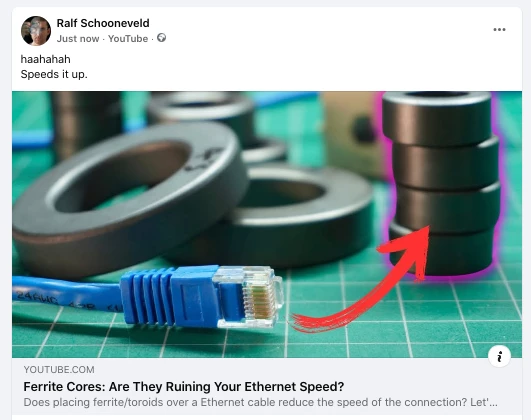The width and height of the screenshot is (531, 420).
Task: Open the Ralf Schooneveld profile name link
Action: click(x=103, y=23)
